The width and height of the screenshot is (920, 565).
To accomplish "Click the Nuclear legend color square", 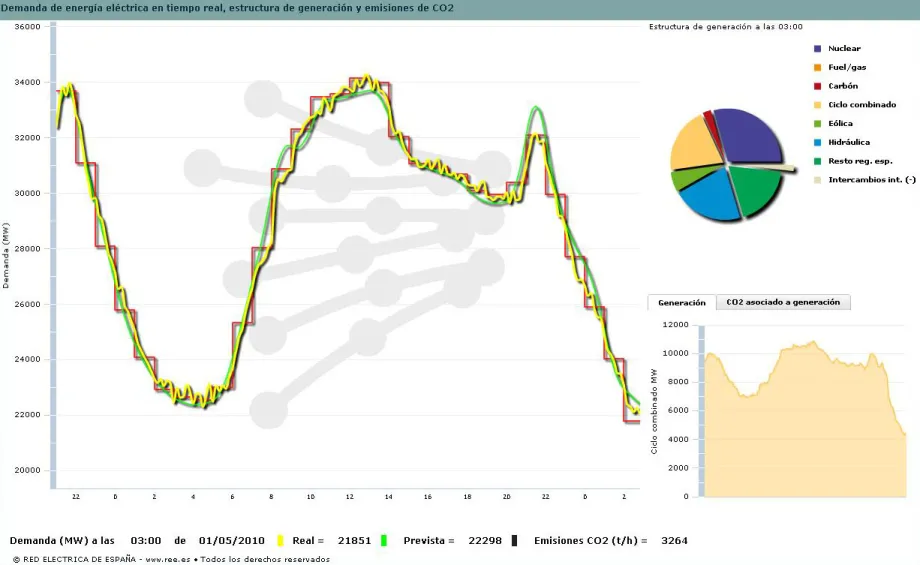I will tap(817, 49).
